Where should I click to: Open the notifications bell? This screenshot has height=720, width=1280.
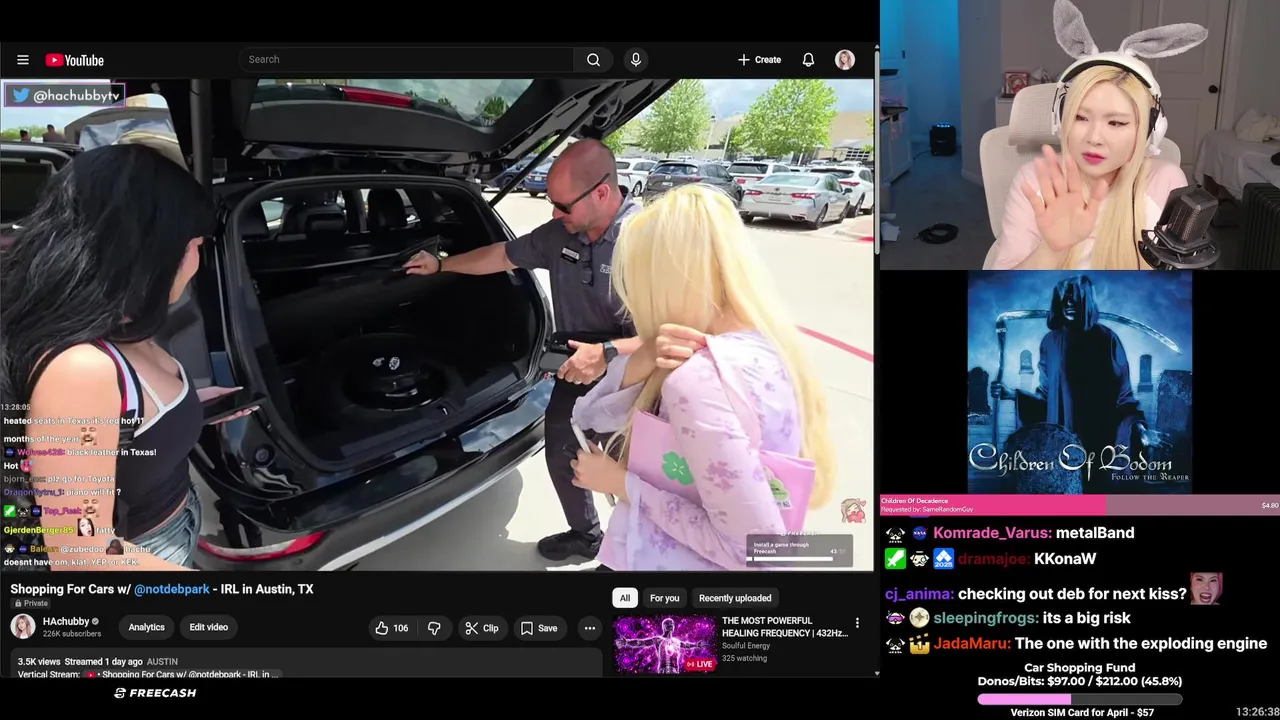[808, 60]
